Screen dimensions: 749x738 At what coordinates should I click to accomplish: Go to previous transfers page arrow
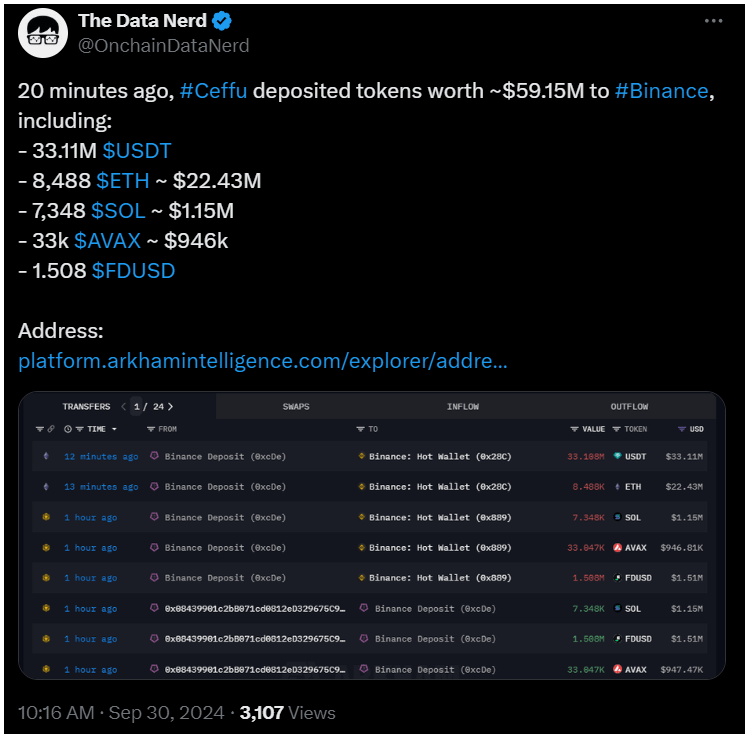pyautogui.click(x=124, y=406)
